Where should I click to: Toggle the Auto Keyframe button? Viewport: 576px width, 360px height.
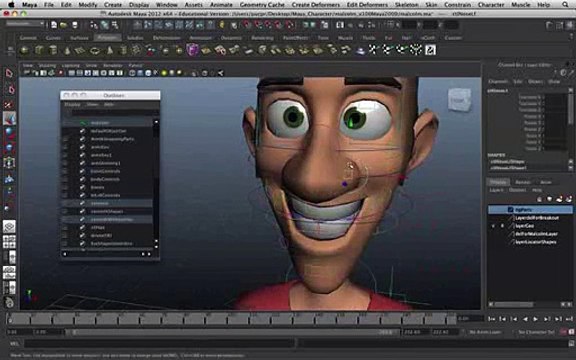click(x=563, y=332)
